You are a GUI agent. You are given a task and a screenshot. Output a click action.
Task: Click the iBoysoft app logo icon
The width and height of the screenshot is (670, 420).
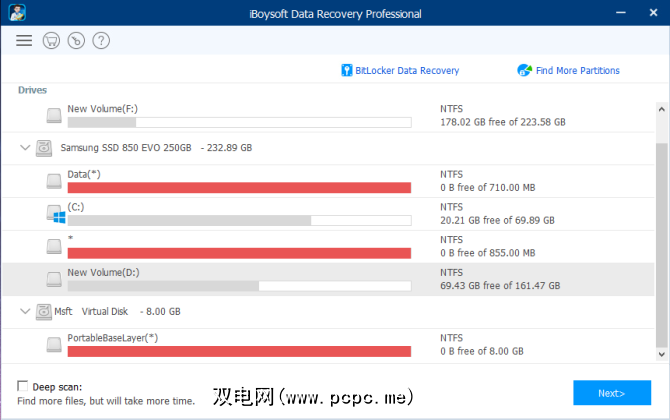click(17, 12)
